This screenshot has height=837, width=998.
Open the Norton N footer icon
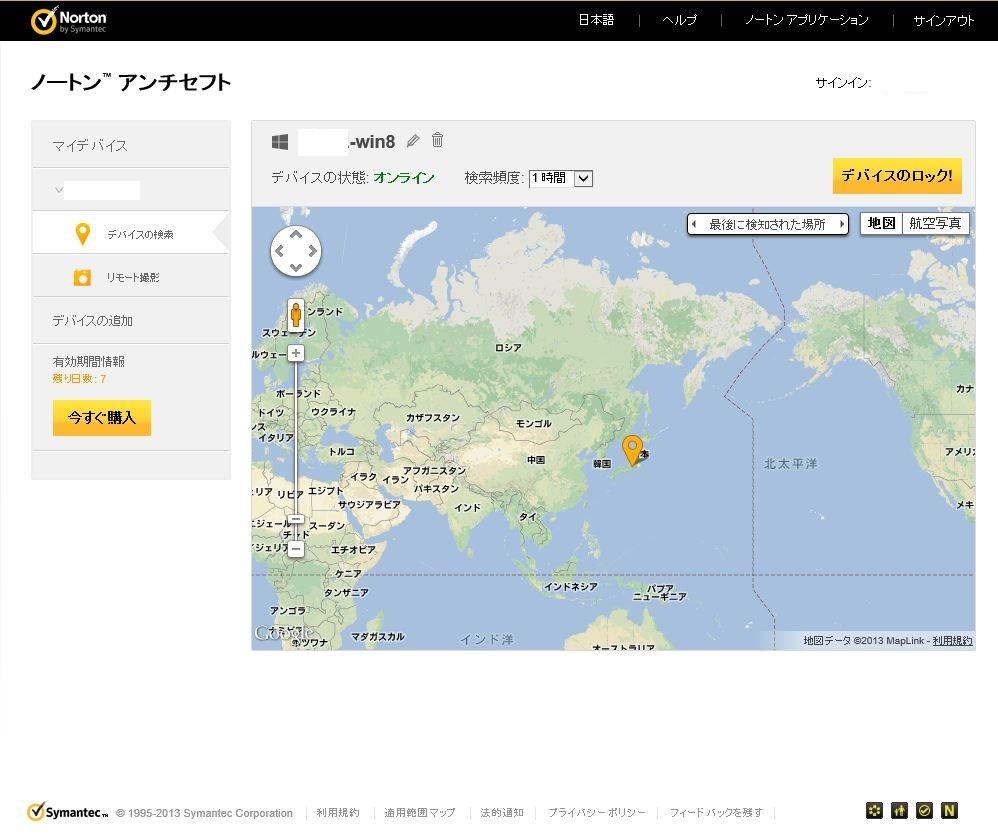click(x=949, y=810)
